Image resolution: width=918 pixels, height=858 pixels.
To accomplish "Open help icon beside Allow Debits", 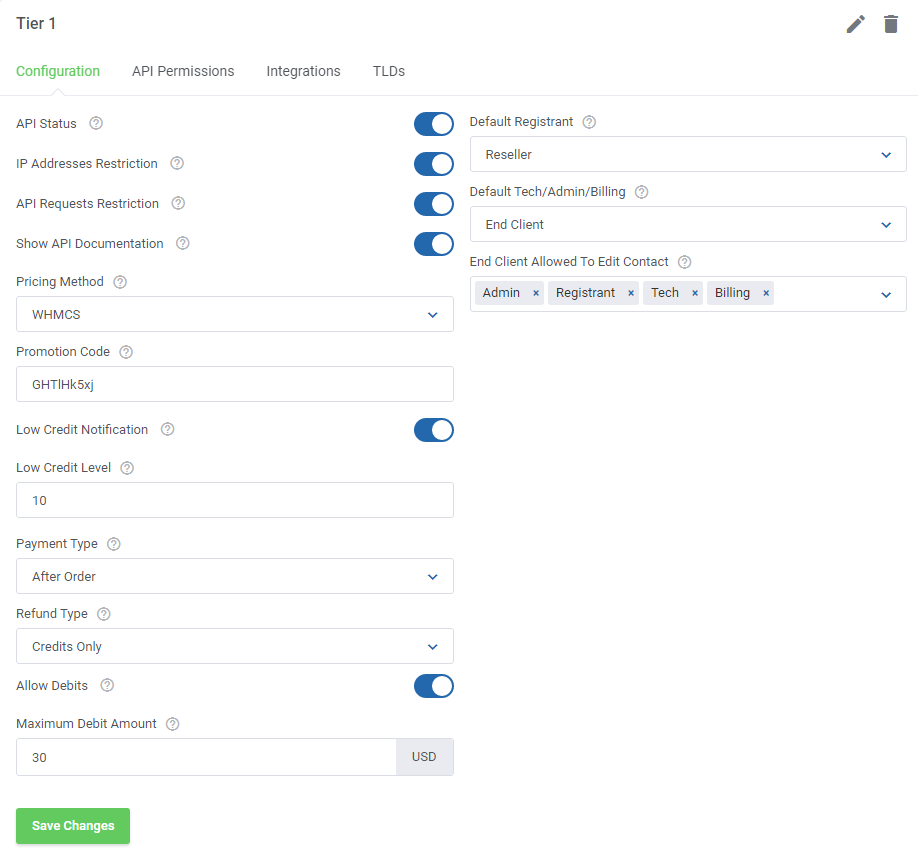I will [107, 685].
